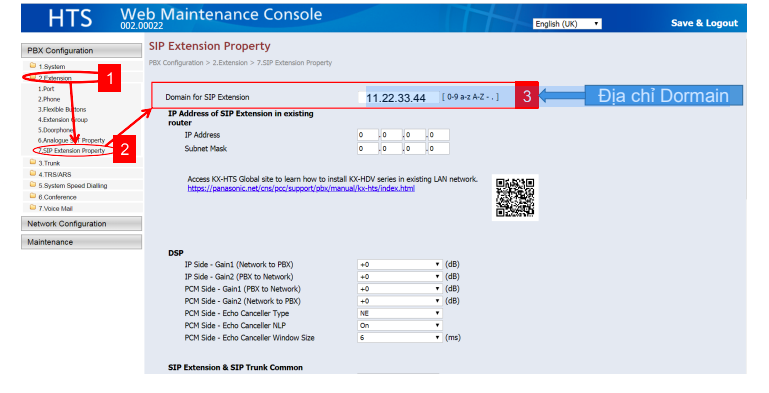Expand the Maintenance menu

(81, 242)
